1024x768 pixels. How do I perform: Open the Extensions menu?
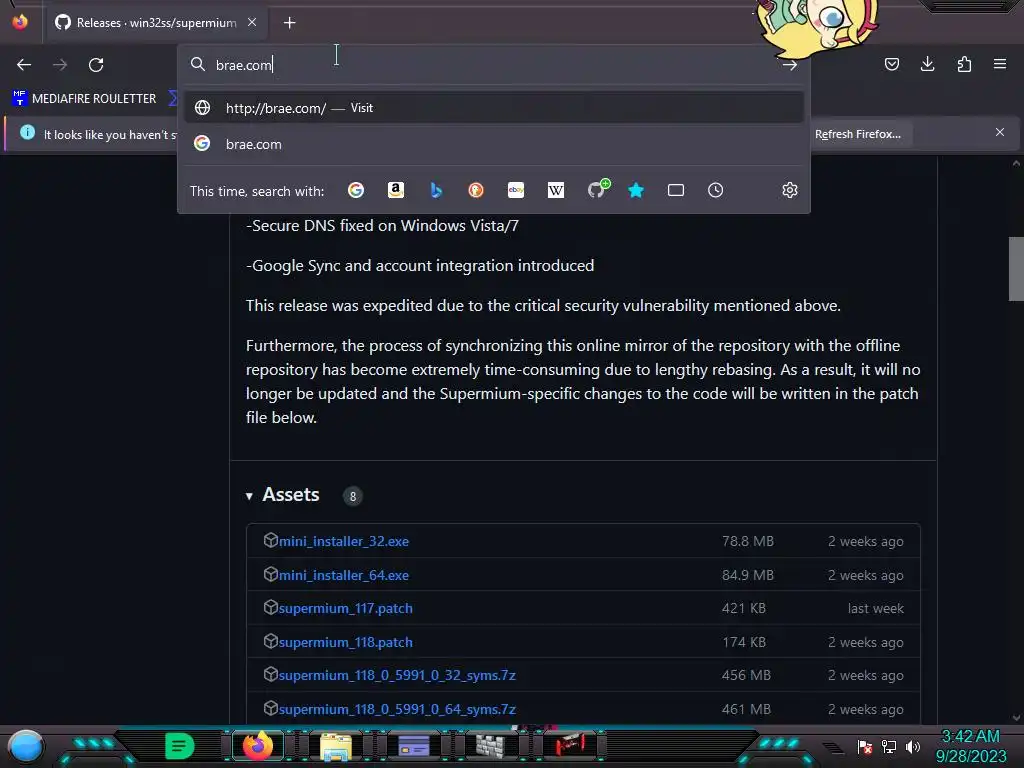pyautogui.click(x=964, y=64)
